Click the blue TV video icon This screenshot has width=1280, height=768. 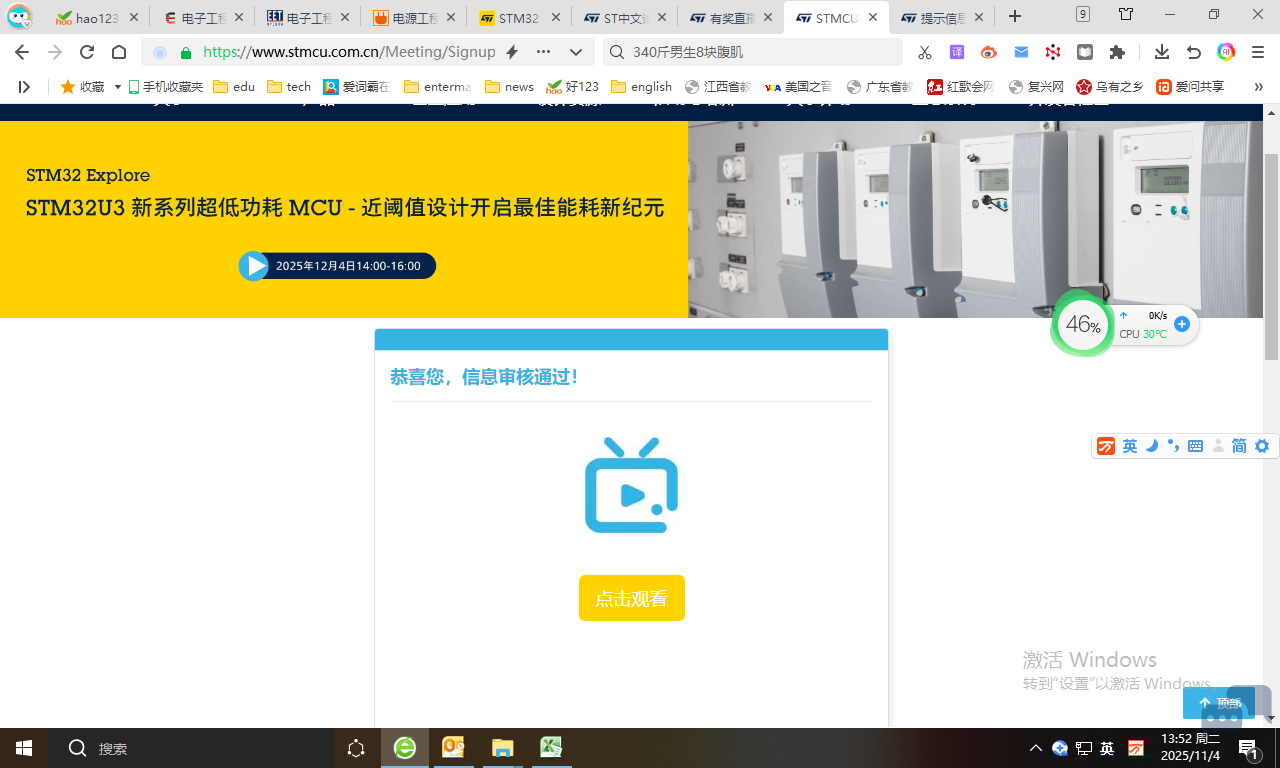tap(631, 485)
